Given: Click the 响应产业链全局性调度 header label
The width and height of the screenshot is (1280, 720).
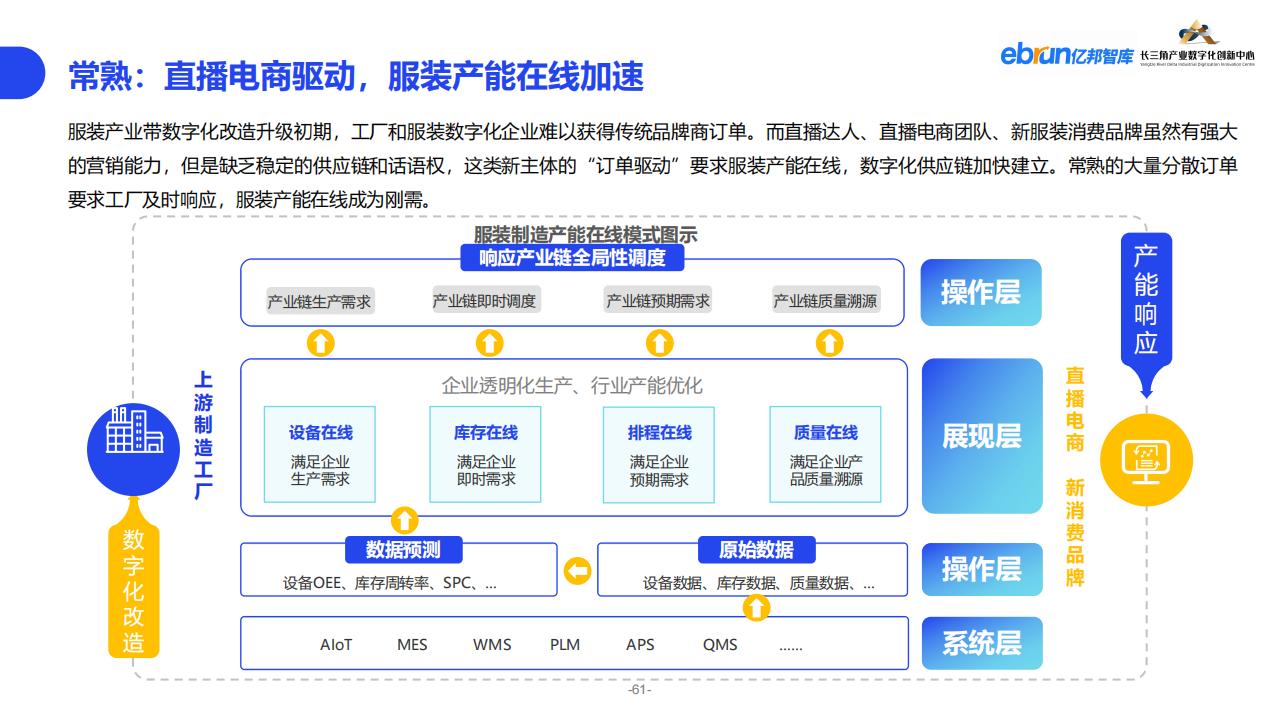Looking at the screenshot, I should [573, 258].
